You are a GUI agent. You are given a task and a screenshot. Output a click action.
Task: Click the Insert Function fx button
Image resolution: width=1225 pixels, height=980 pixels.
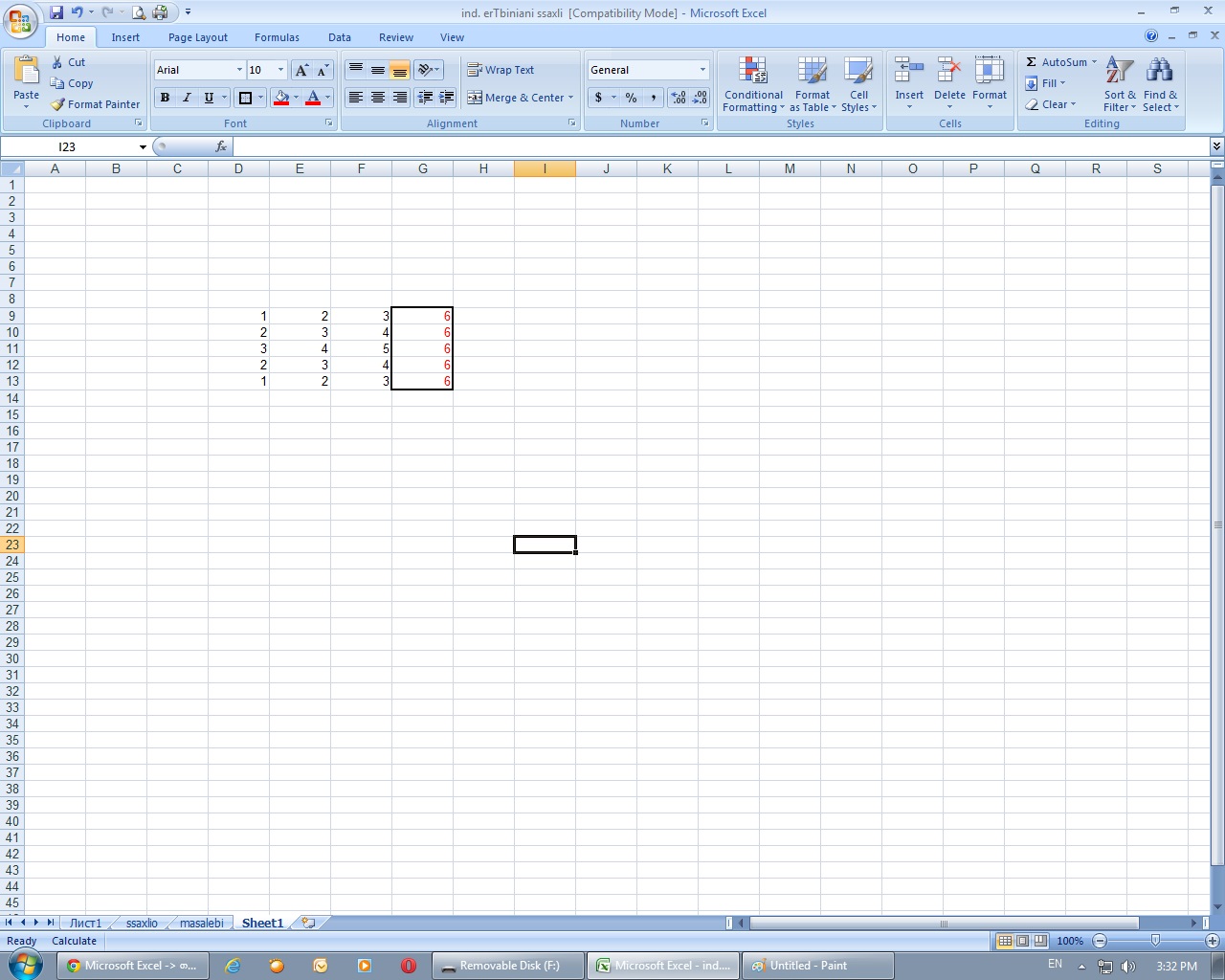coord(221,146)
